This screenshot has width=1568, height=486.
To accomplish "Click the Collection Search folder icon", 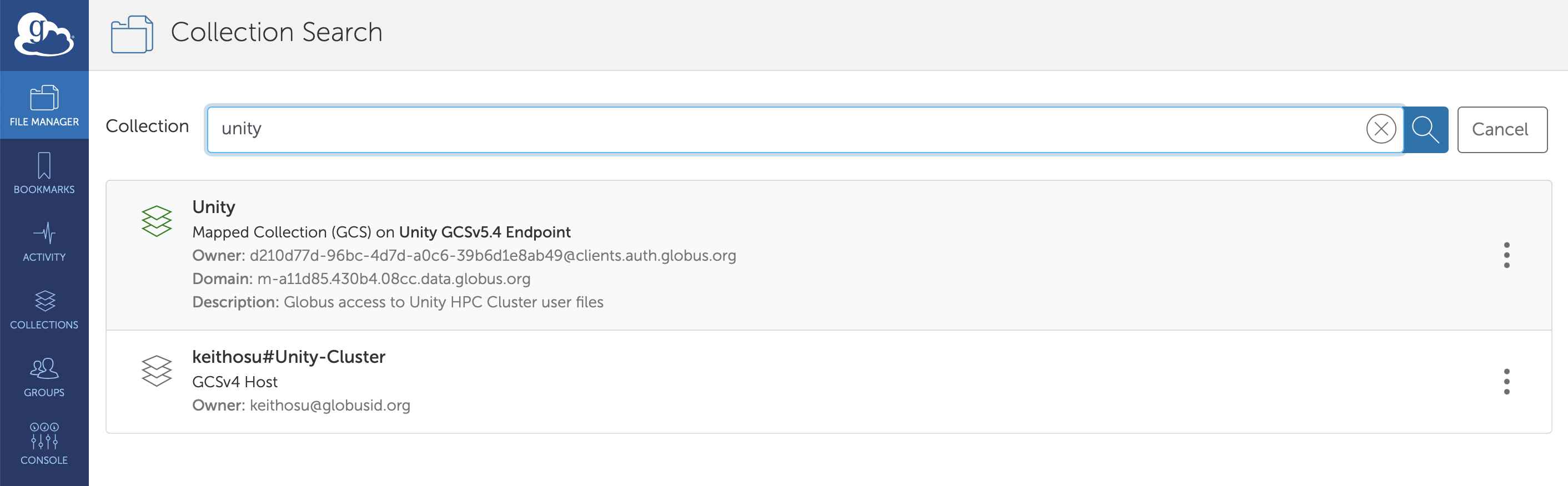I will click(x=132, y=34).
